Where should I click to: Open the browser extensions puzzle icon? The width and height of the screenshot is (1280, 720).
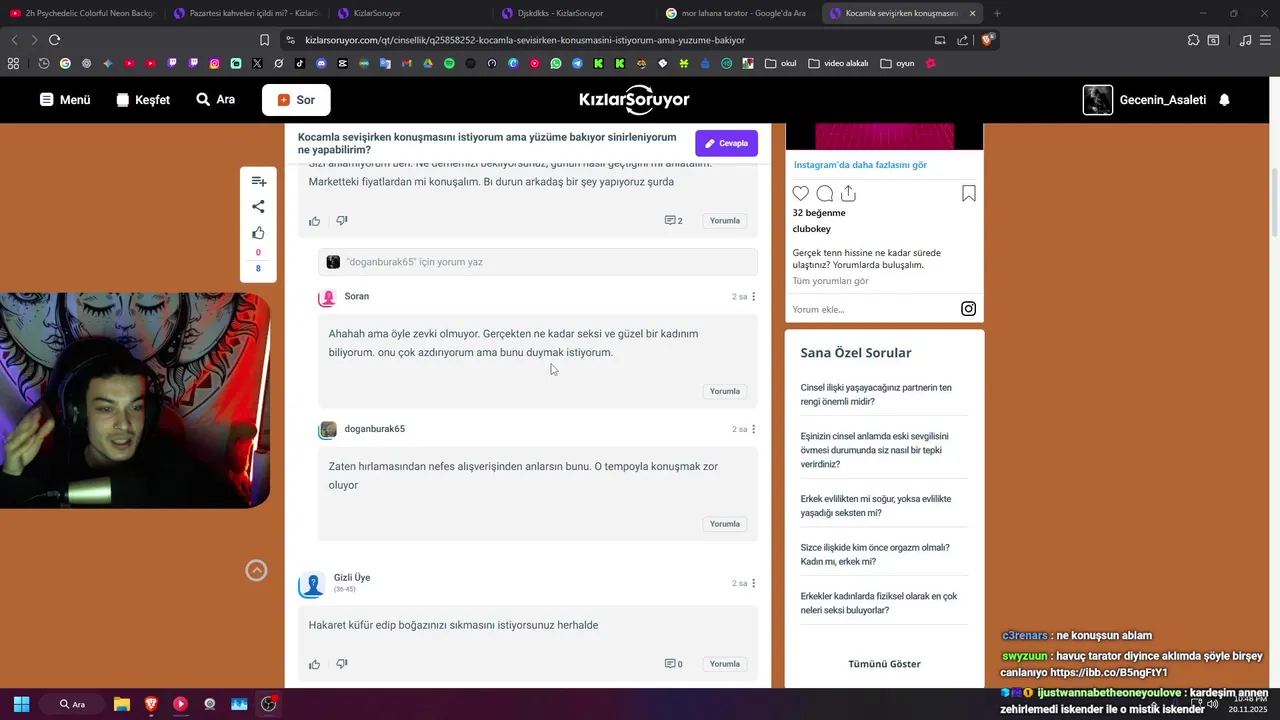[1193, 40]
